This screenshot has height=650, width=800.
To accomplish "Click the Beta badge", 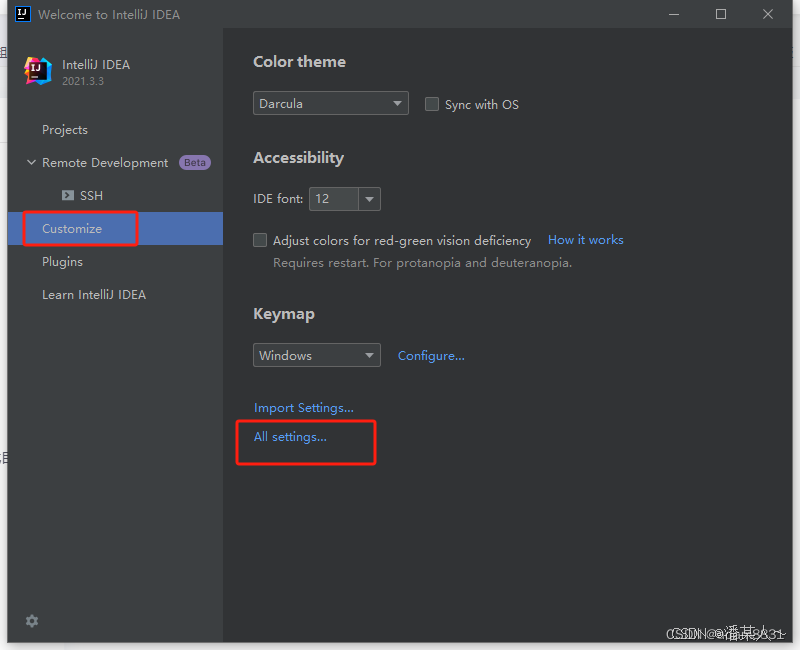I will click(x=195, y=163).
